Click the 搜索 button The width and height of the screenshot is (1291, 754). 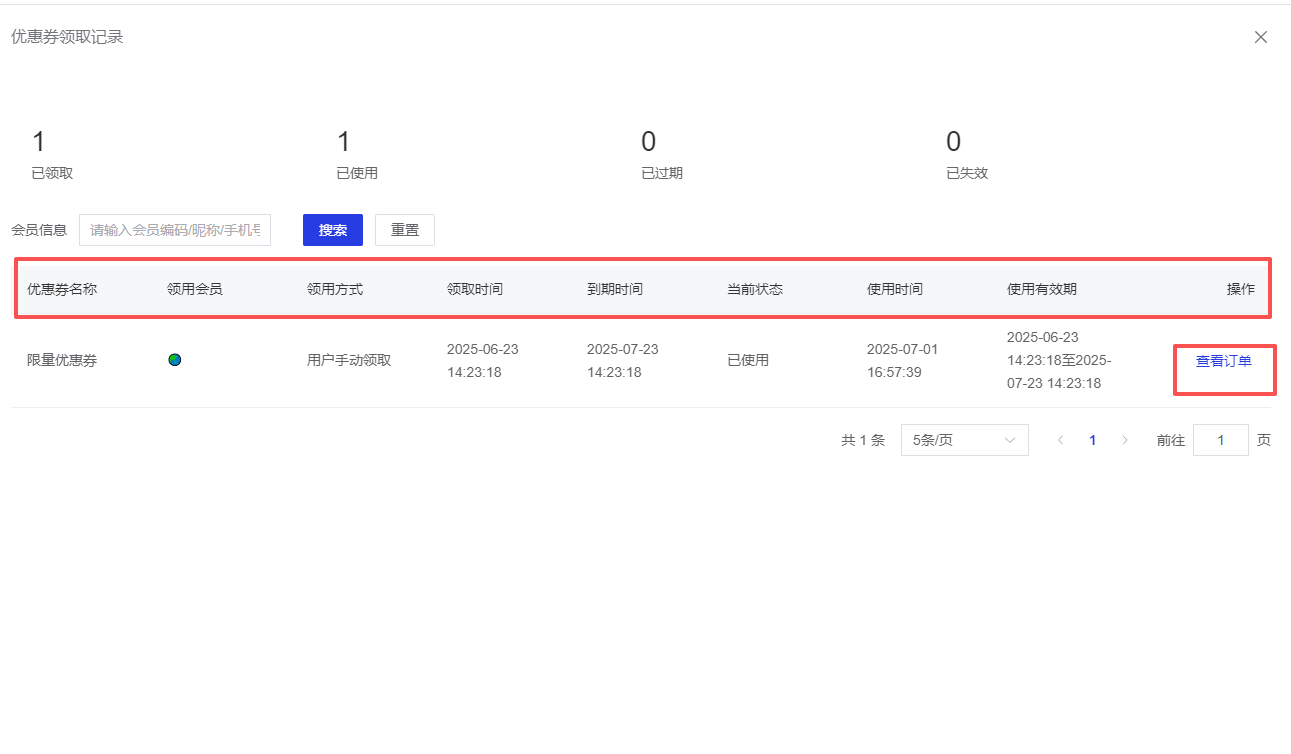point(332,230)
